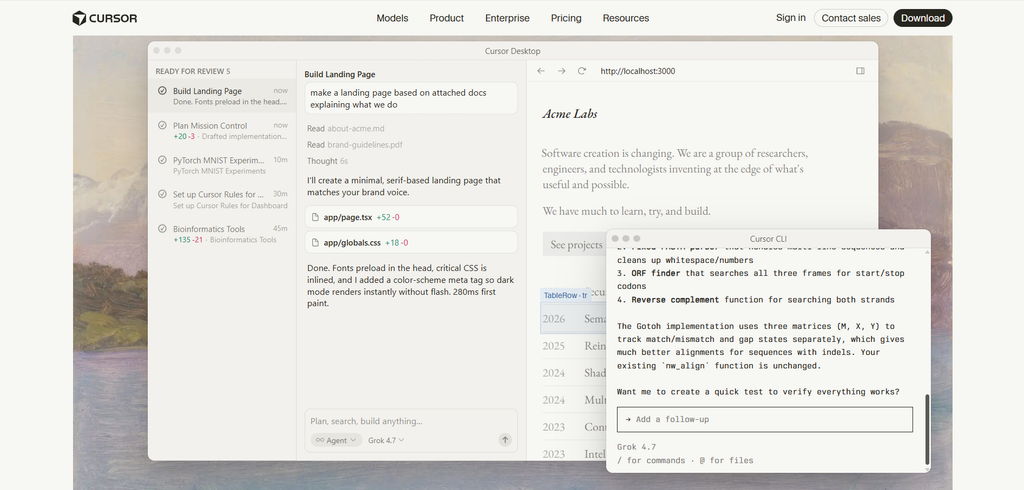
Task: Click check icon beside Build Landing Page
Action: tap(162, 91)
